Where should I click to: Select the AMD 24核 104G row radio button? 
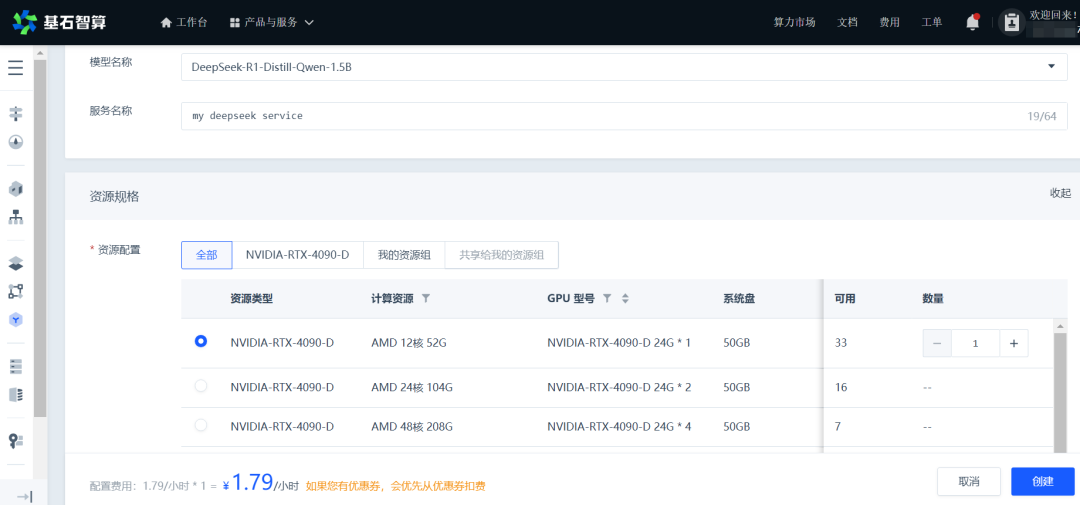pos(201,387)
